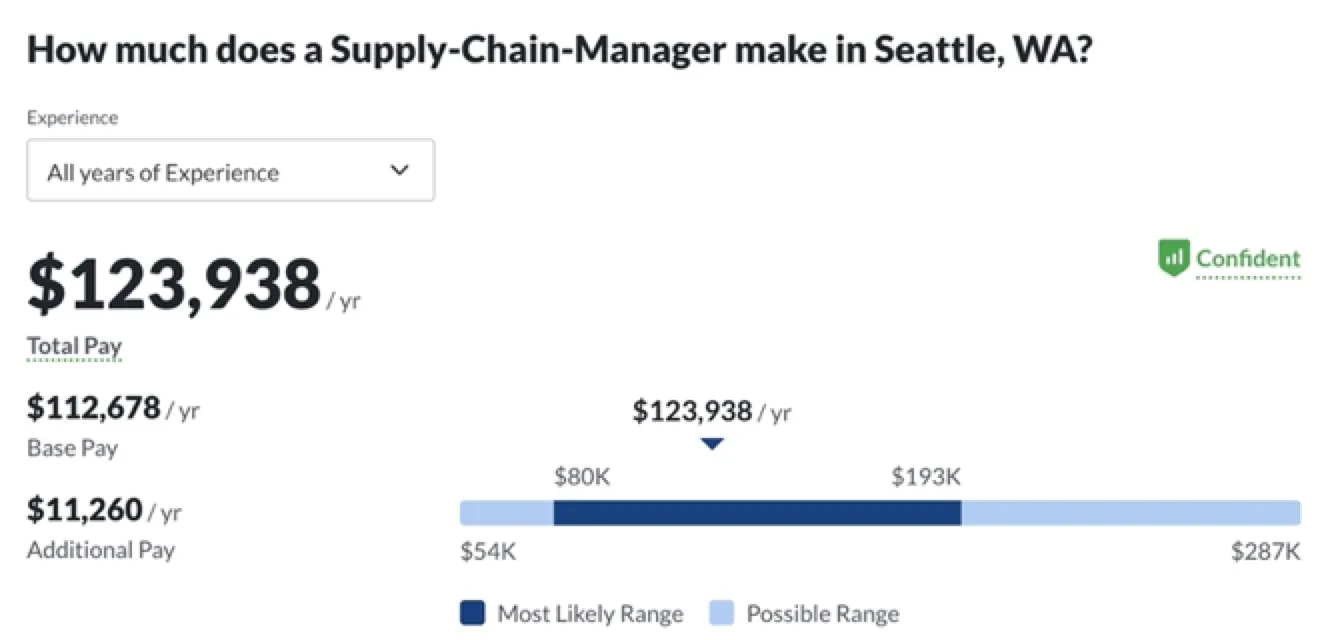Viewport: 1332px width, 640px height.
Task: Click the left light blue possible range segment
Action: (506, 513)
